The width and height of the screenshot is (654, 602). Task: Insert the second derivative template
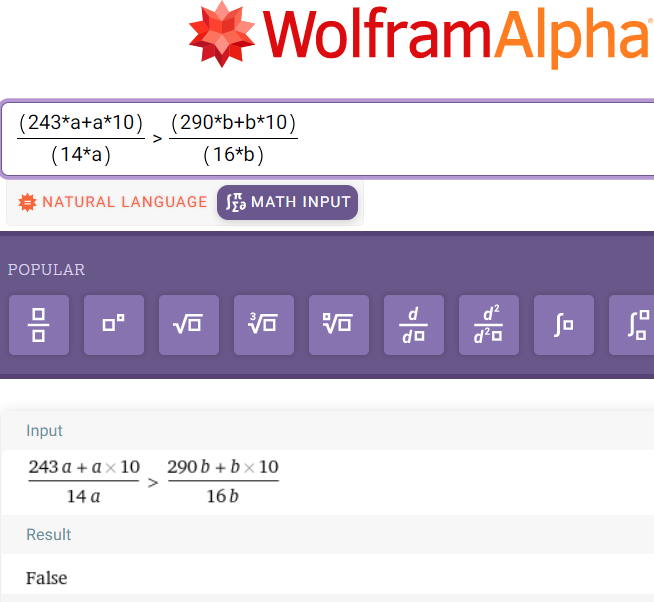click(489, 325)
